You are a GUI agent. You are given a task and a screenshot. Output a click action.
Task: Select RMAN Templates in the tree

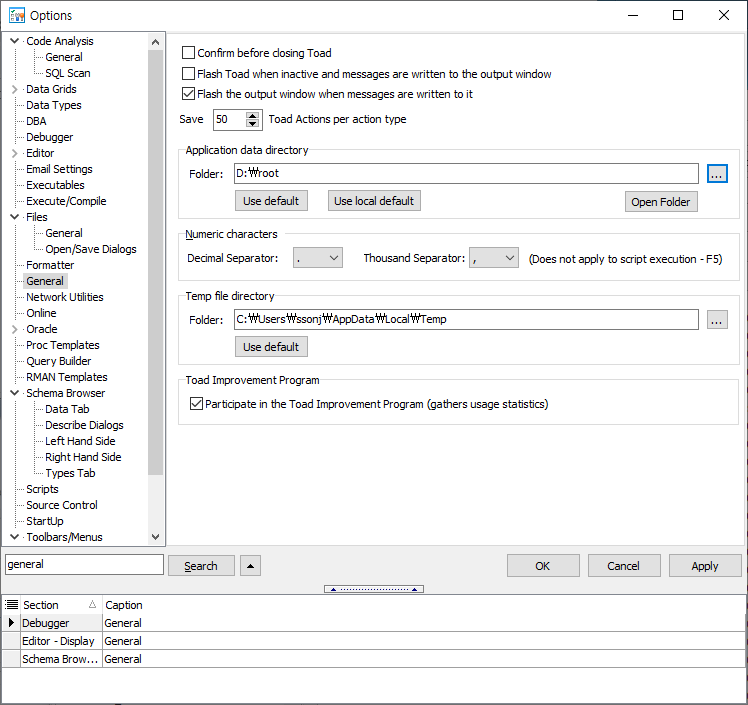tap(67, 377)
